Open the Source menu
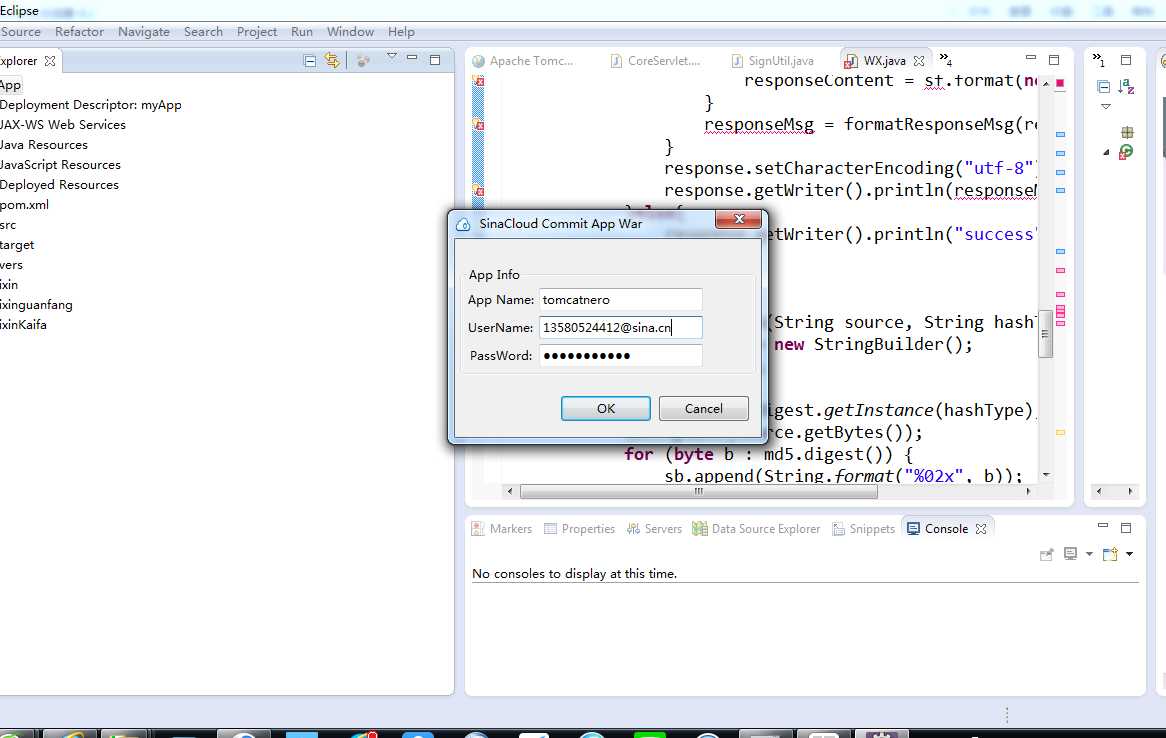The width and height of the screenshot is (1166, 738). click(20, 32)
